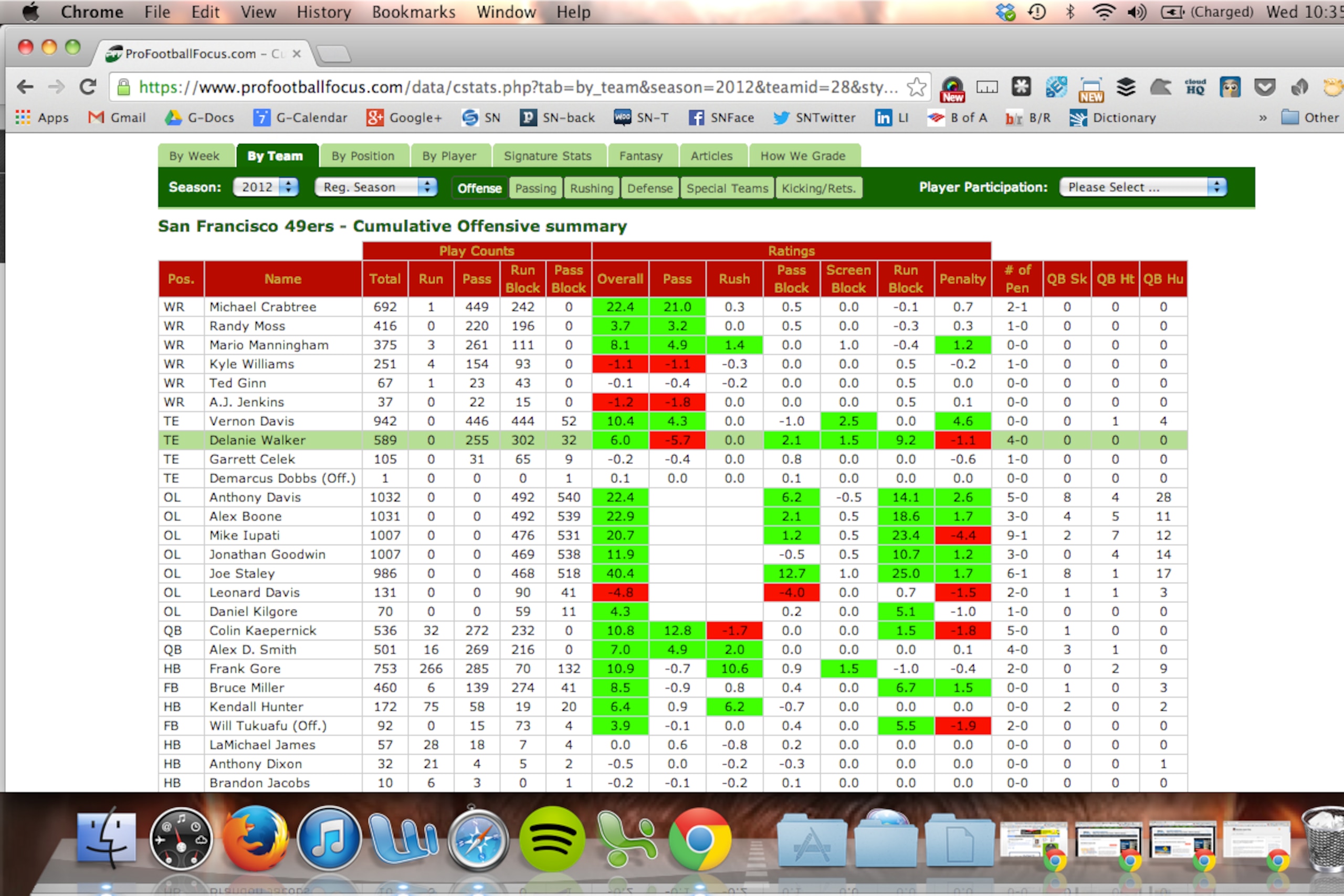Select the Kicking/Rets. button
1344x896 pixels.
[818, 188]
